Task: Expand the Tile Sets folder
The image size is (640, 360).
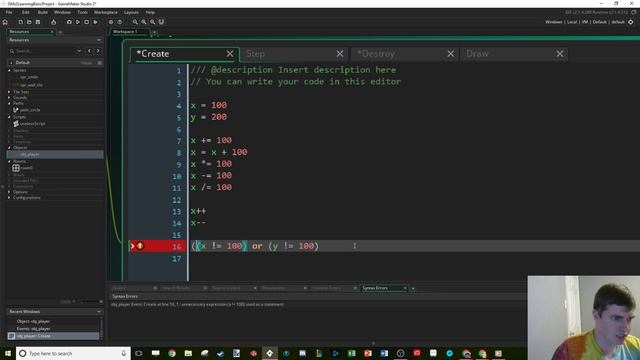Action: tap(9, 92)
